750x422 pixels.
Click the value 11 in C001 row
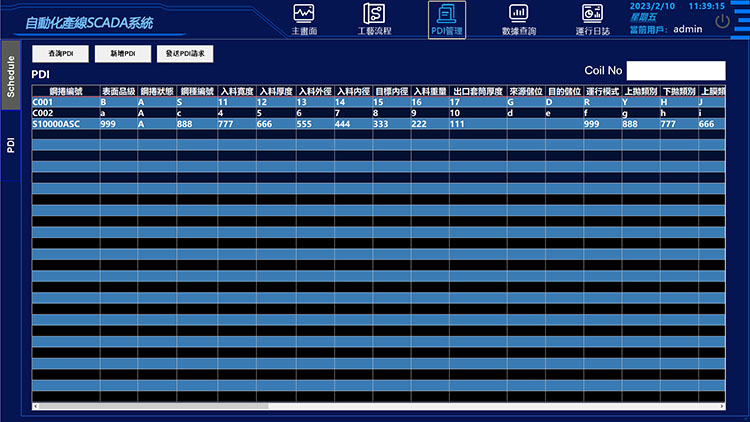pos(237,102)
